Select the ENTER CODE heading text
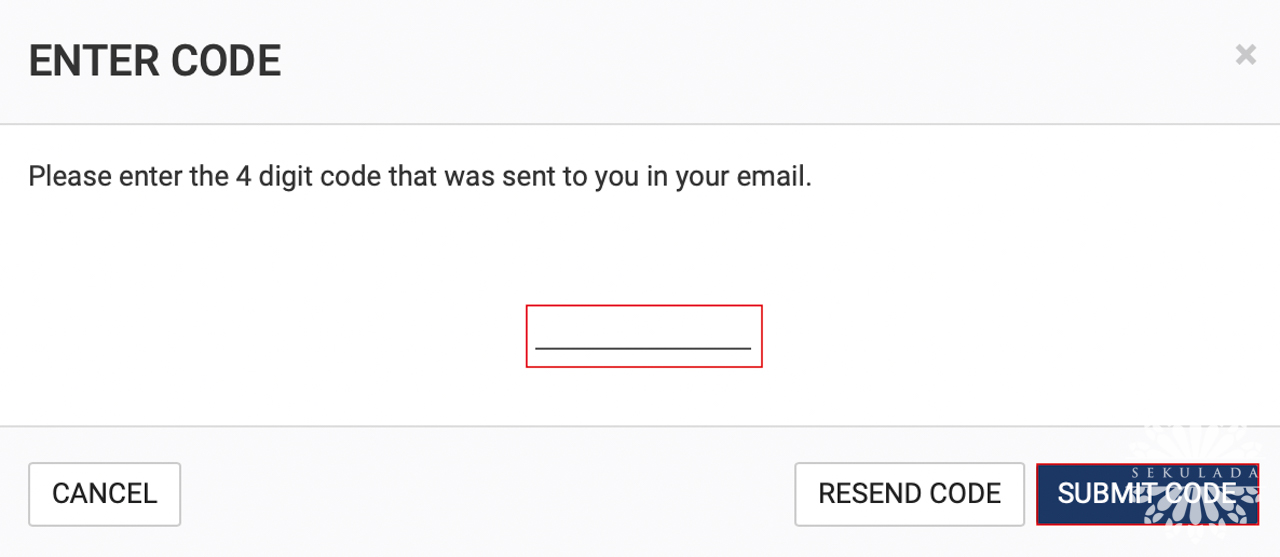This screenshot has width=1280, height=557. [x=155, y=61]
